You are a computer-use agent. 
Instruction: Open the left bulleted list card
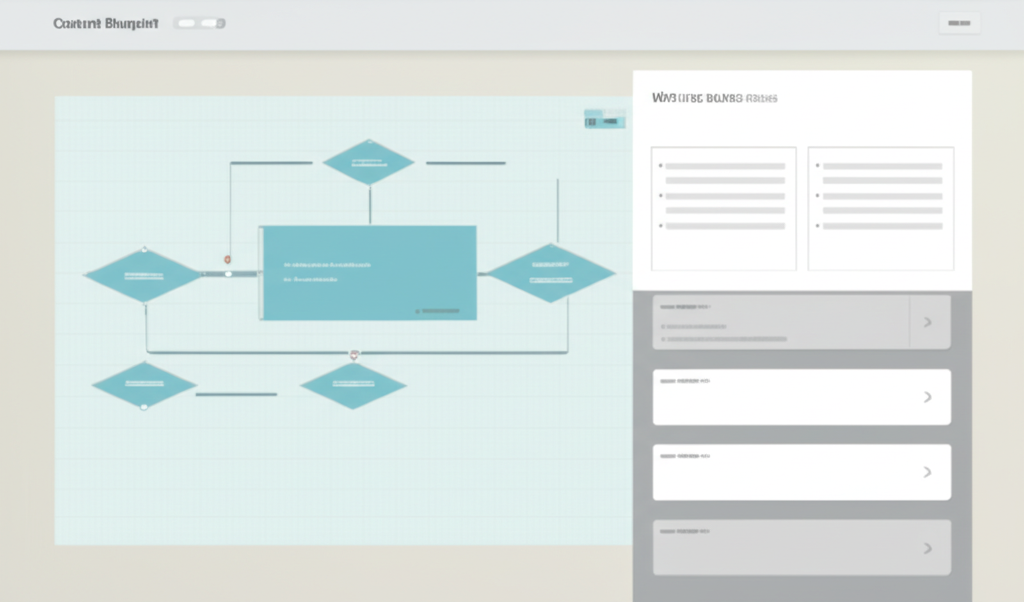click(723, 208)
